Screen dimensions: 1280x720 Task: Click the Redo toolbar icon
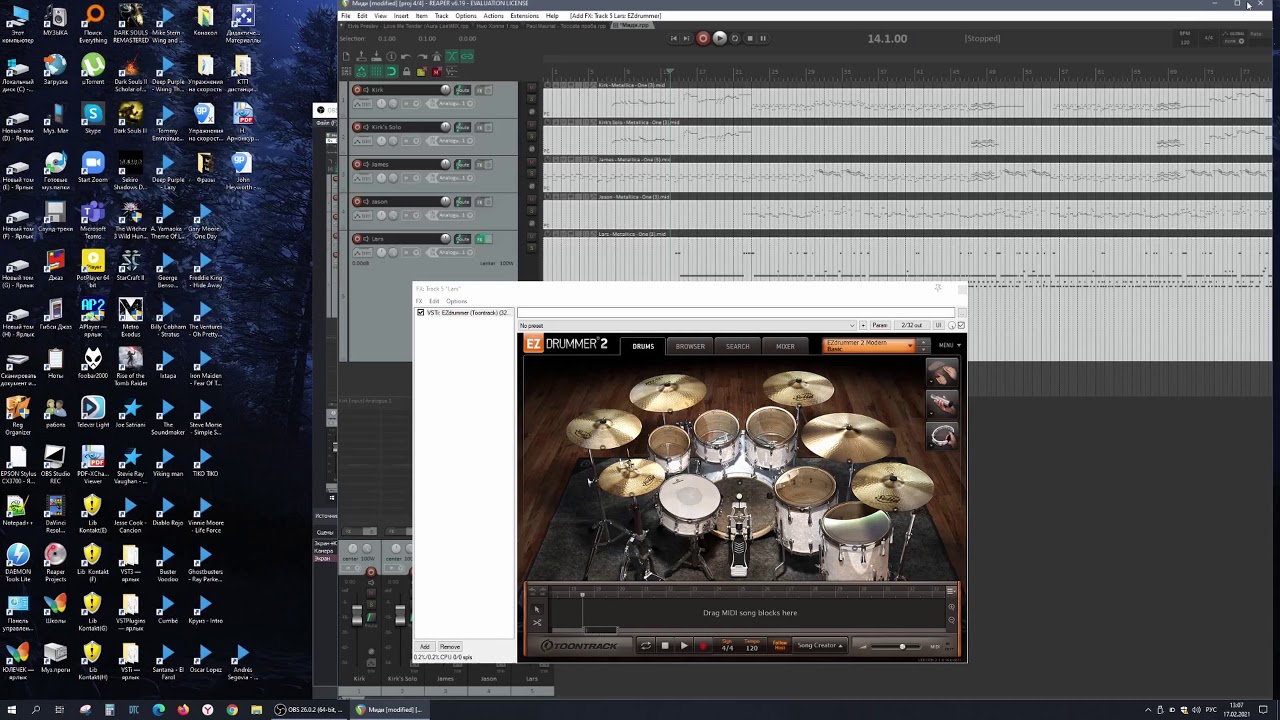(x=422, y=56)
